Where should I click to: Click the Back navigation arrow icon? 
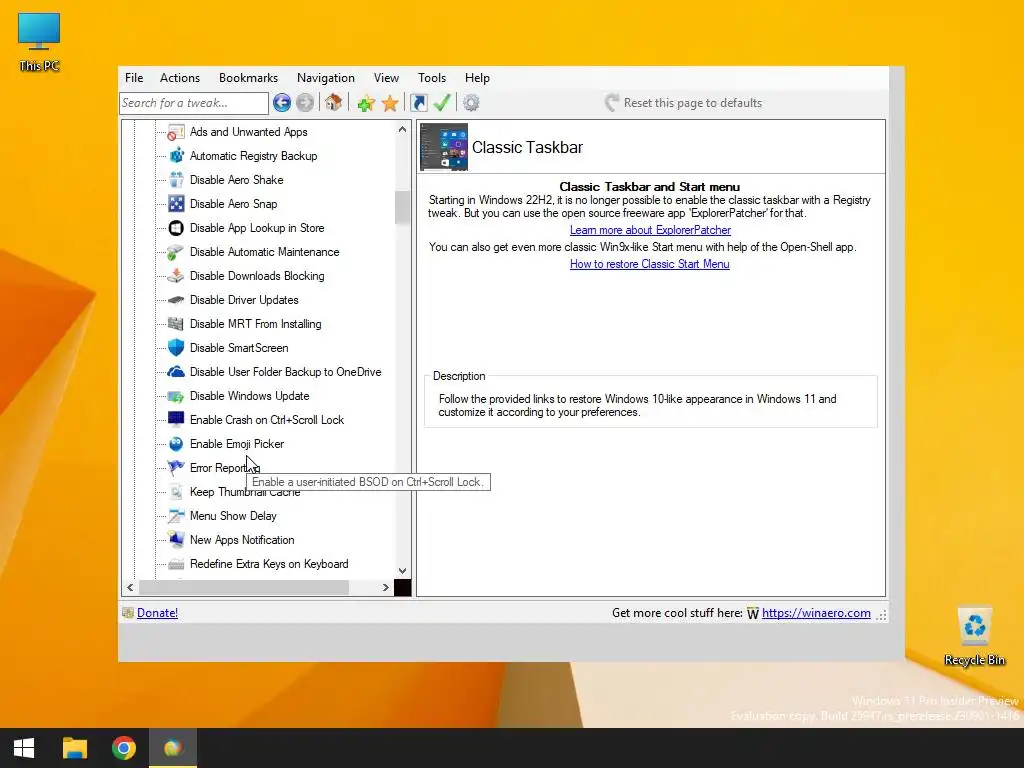click(281, 103)
